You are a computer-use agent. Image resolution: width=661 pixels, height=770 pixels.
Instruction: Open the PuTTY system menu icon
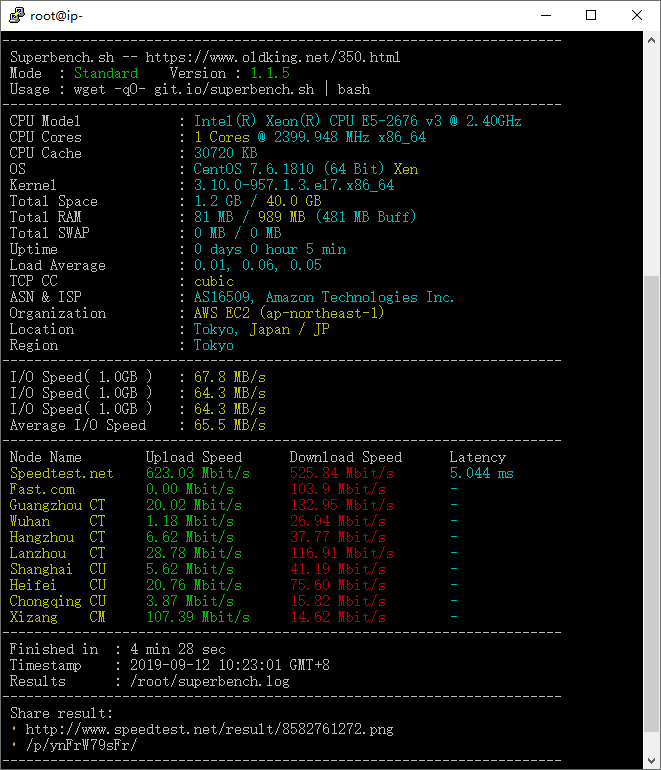point(14,15)
